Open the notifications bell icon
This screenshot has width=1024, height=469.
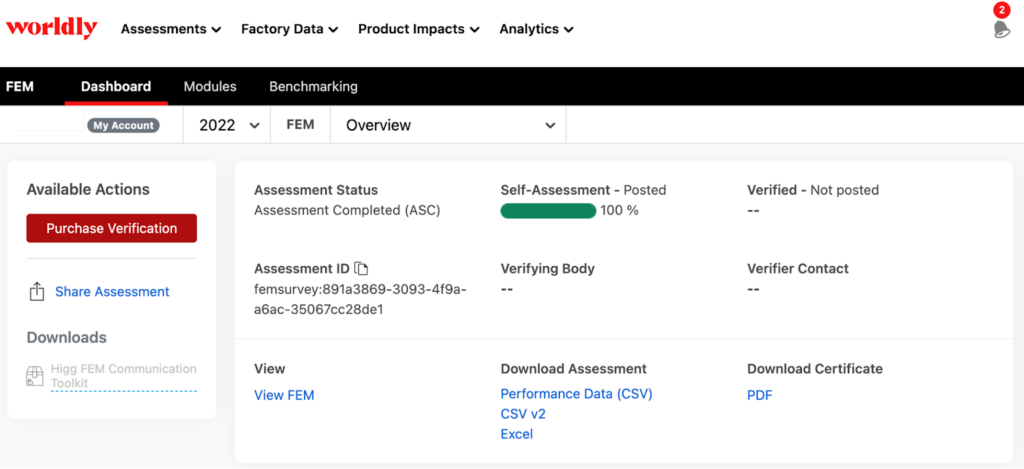tap(1001, 29)
